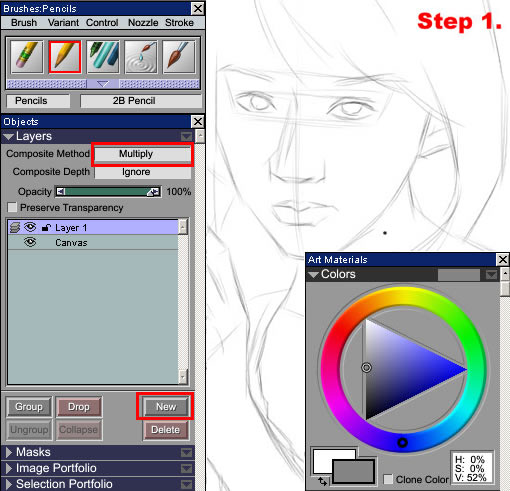
Task: Hide Layer 1 with its eye icon
Action: pyautogui.click(x=30, y=227)
